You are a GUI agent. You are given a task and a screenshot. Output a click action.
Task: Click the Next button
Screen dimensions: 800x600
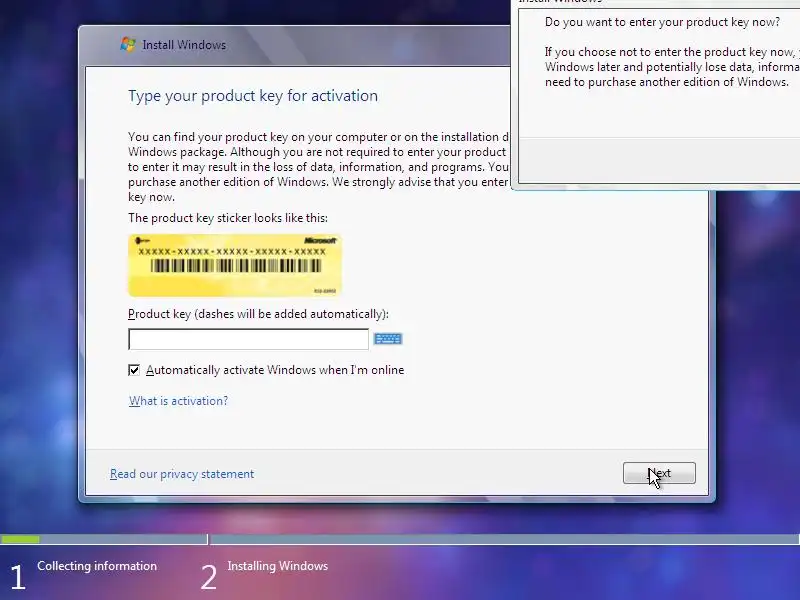659,473
